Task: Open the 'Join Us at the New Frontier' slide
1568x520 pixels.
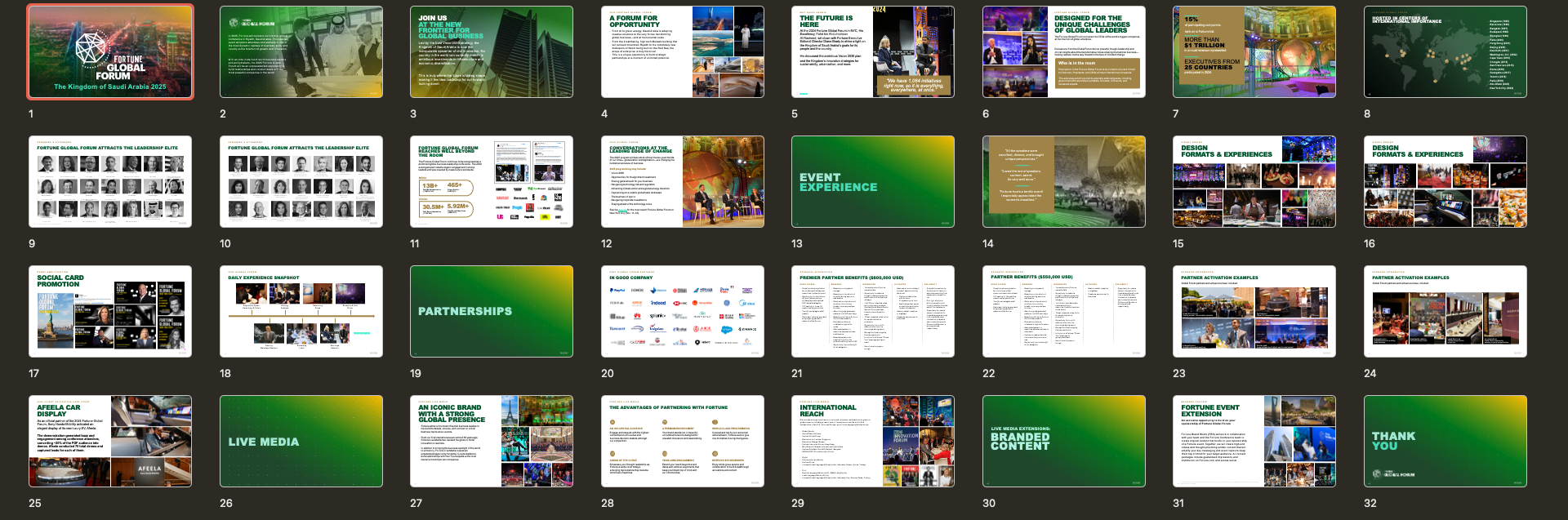Action: point(492,52)
